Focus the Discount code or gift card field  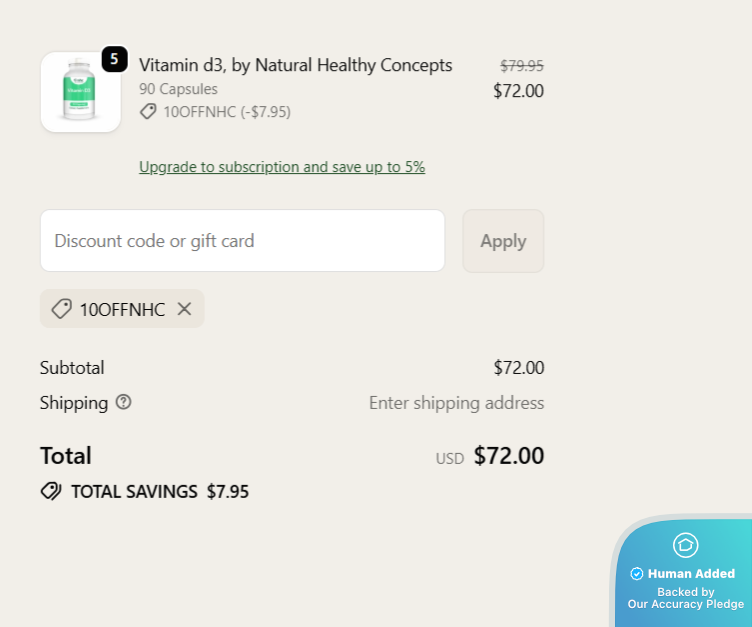(x=242, y=241)
